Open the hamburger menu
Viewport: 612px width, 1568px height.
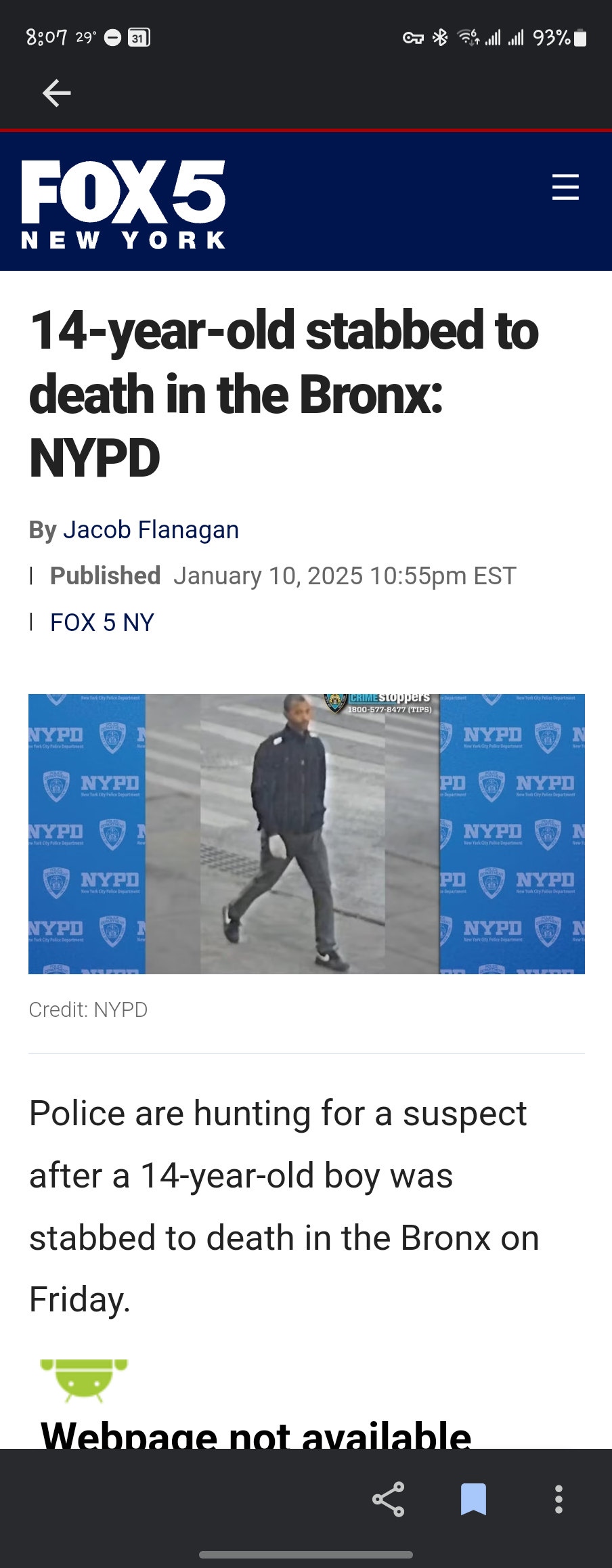565,187
